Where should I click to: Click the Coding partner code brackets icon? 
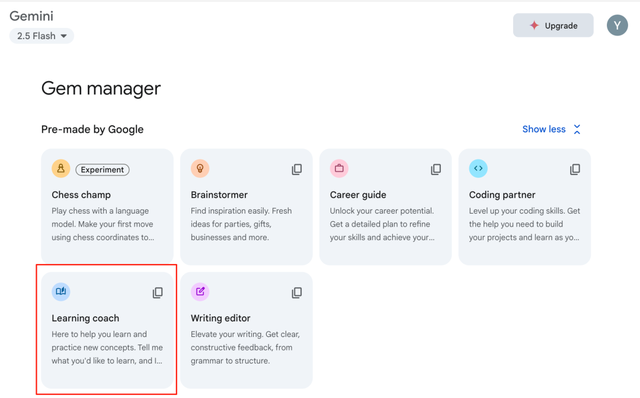[x=478, y=168]
